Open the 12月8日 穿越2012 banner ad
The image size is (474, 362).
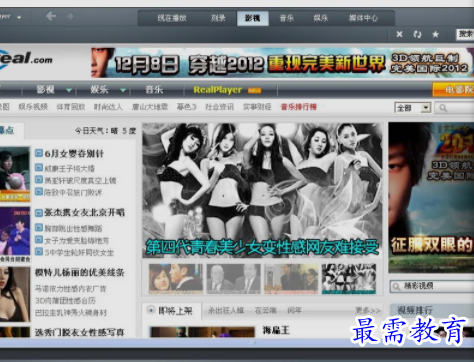(x=282, y=63)
